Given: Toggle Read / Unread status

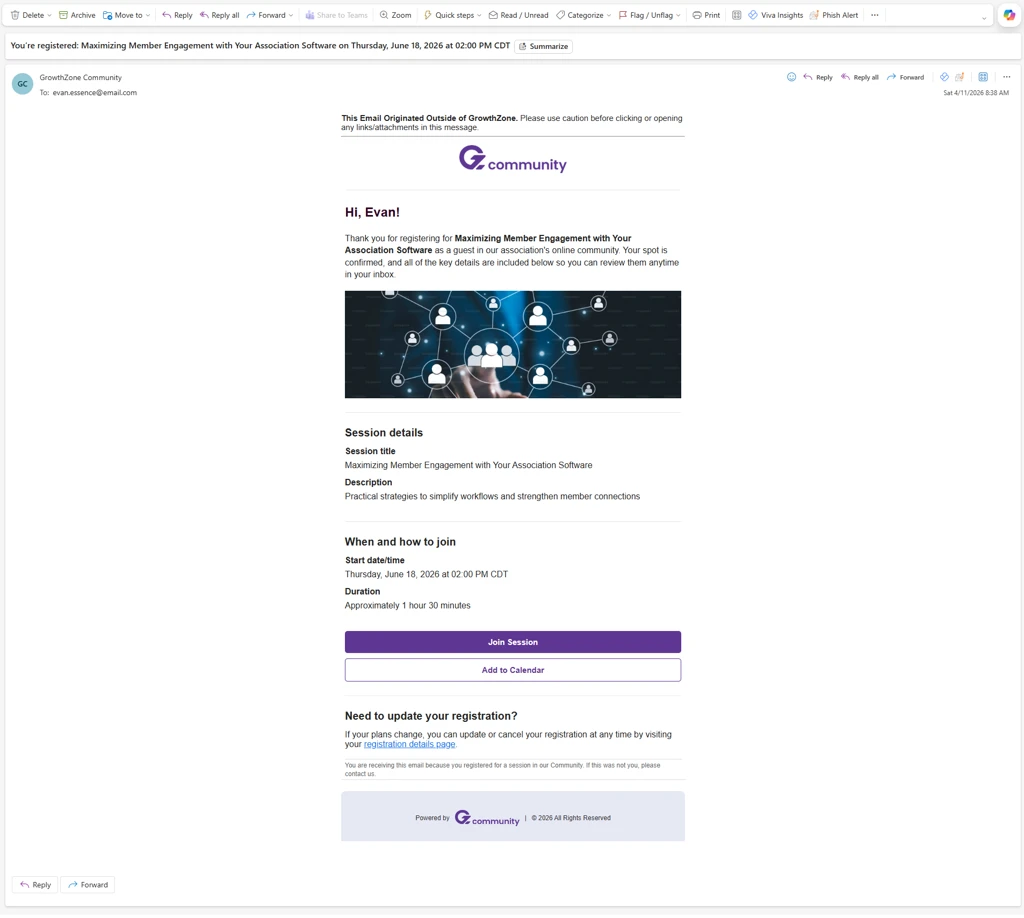Looking at the screenshot, I should click(x=518, y=15).
